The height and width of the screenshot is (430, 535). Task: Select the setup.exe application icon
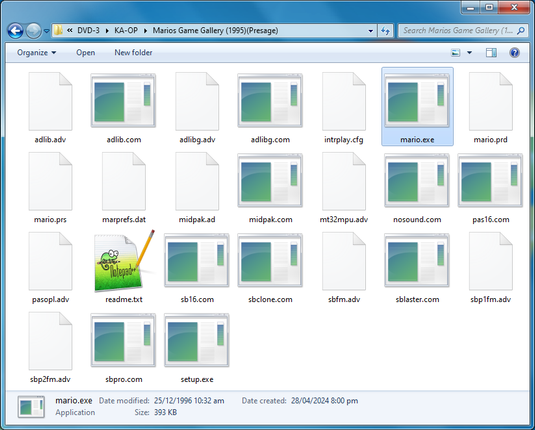[x=197, y=340]
